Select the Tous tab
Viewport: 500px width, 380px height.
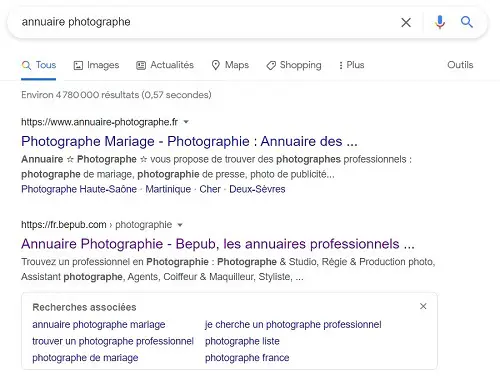(39, 65)
